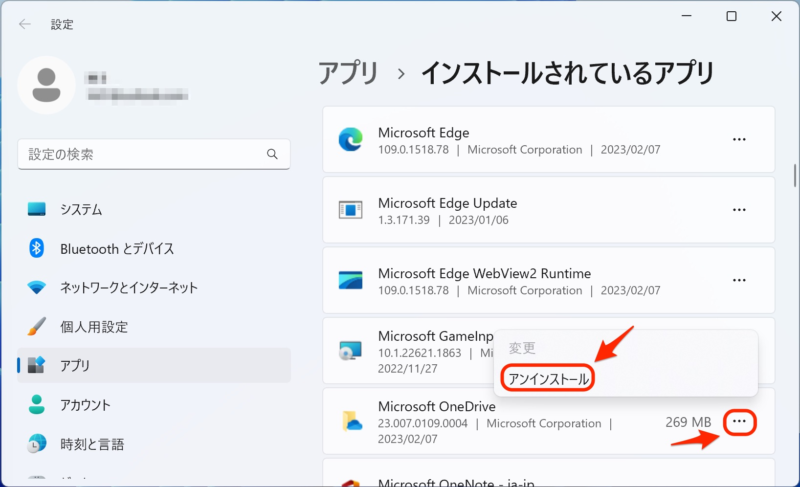Viewport: 800px width, 487px height.
Task: Open 時刻と言語 settings
Action: point(154,444)
